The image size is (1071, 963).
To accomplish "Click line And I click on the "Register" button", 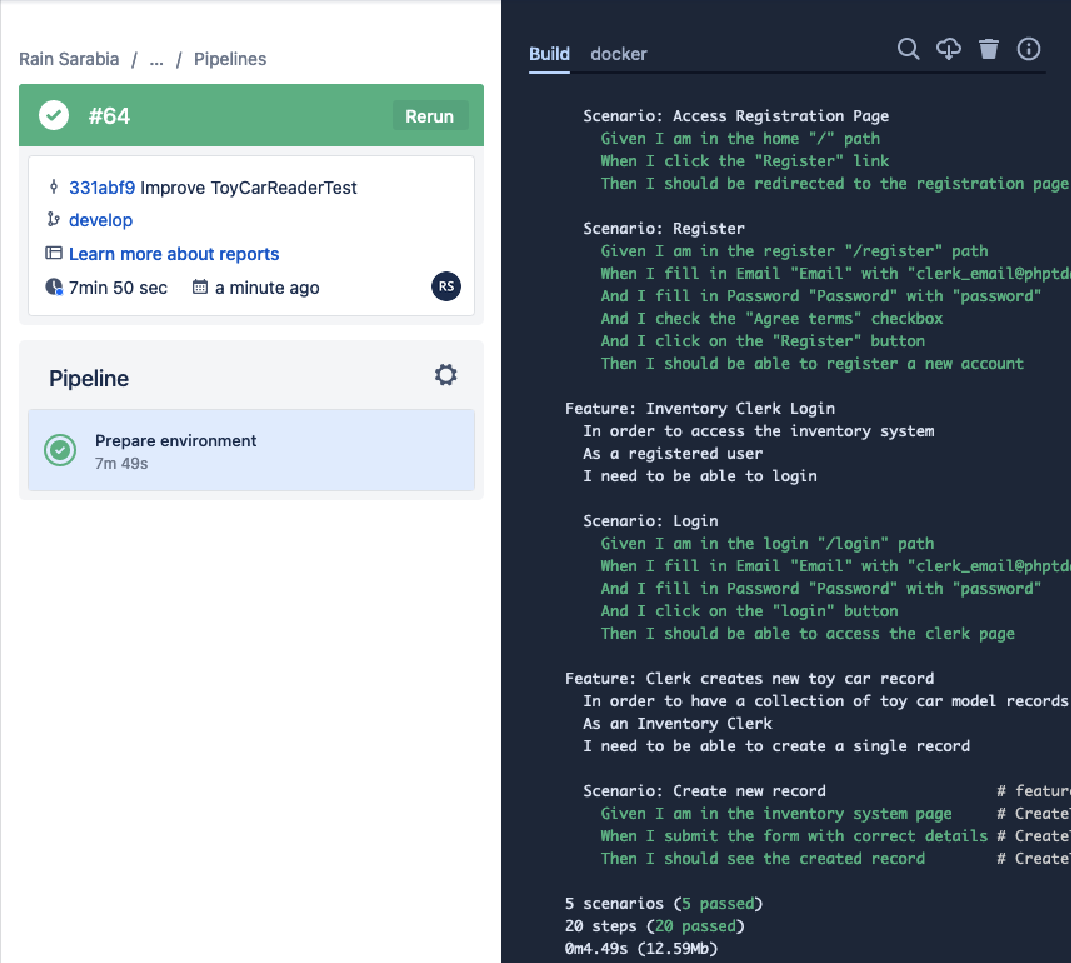I will pos(763,341).
